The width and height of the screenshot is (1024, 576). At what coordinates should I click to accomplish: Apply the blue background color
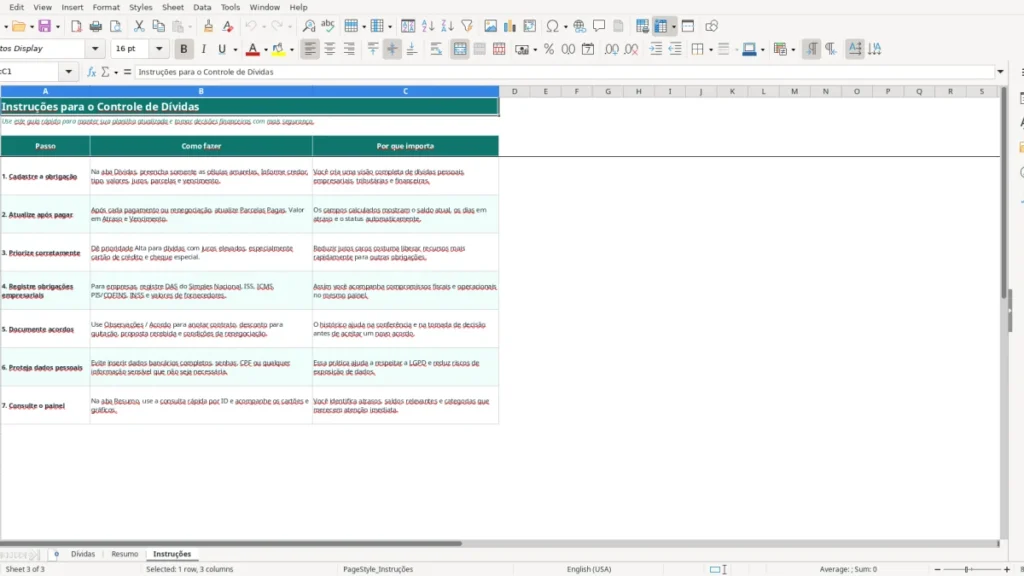pyautogui.click(x=750, y=49)
